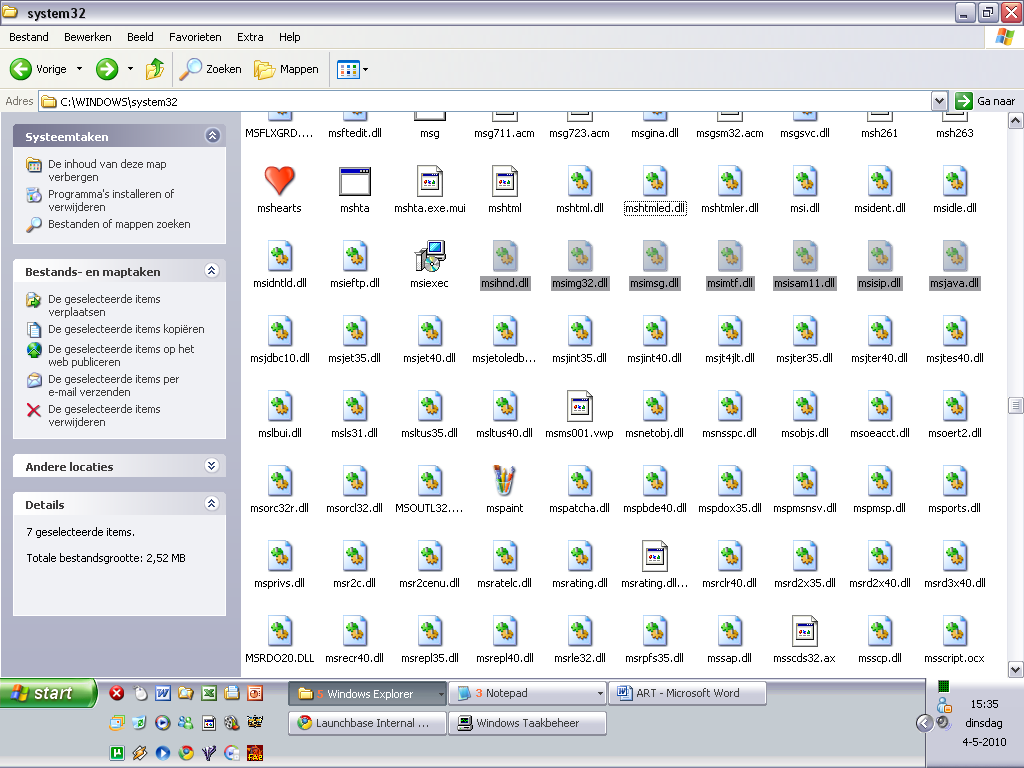Open the Favorieten menu
The image size is (1024, 768).
(x=195, y=37)
